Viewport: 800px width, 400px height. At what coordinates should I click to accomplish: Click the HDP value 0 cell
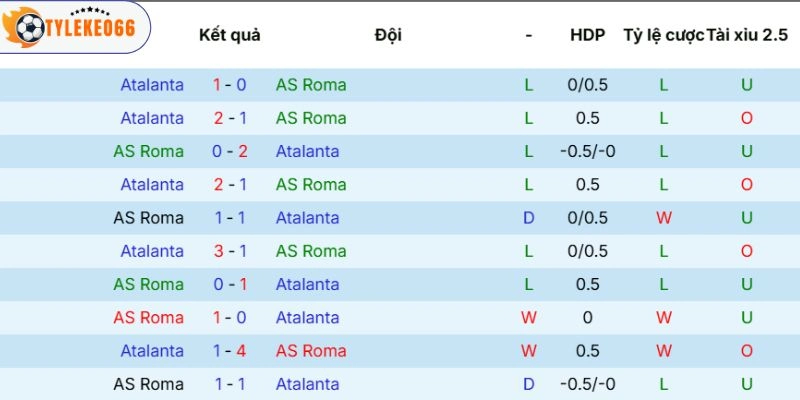point(587,318)
